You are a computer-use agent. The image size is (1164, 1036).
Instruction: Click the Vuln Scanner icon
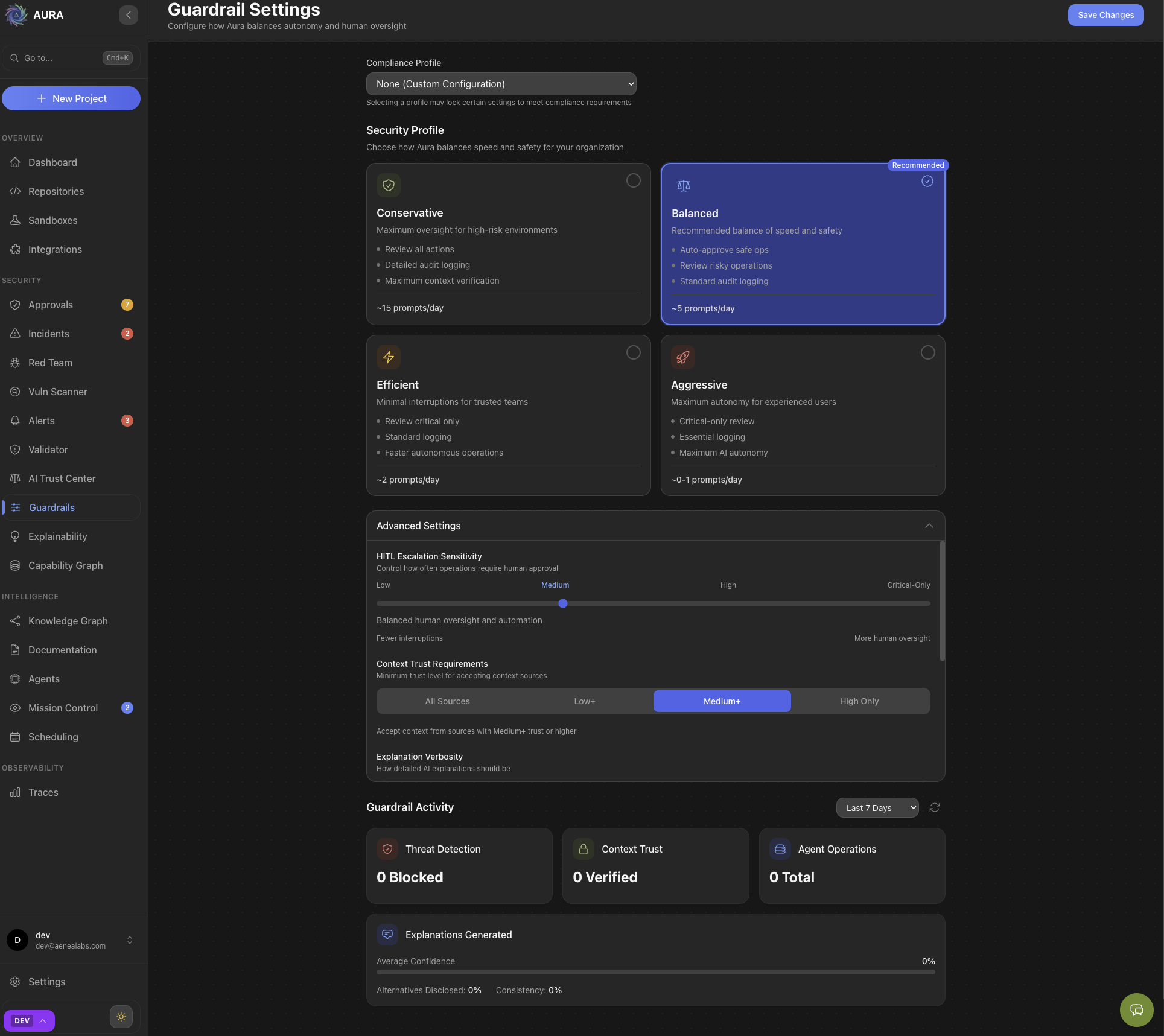(15, 392)
